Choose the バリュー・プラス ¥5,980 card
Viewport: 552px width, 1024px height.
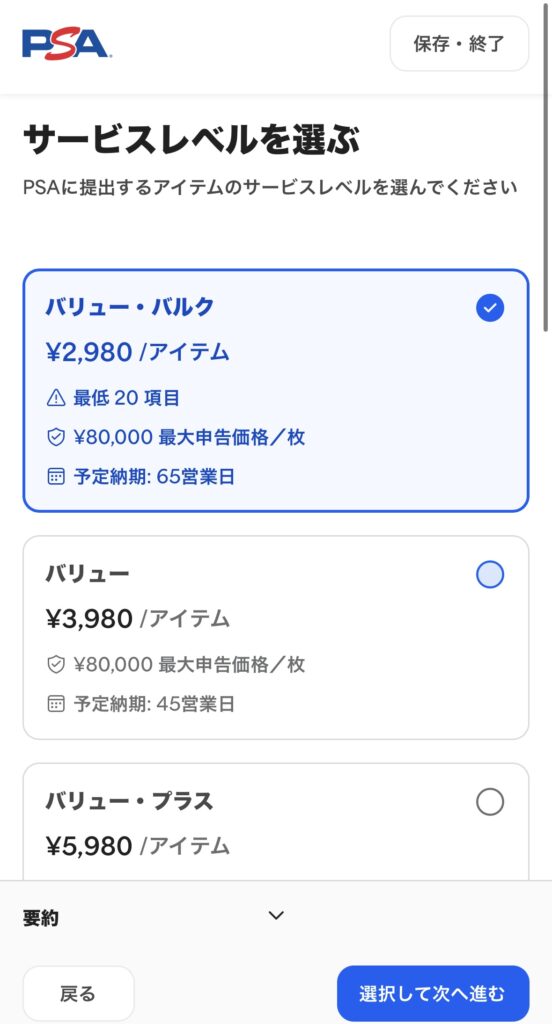tap(276, 822)
